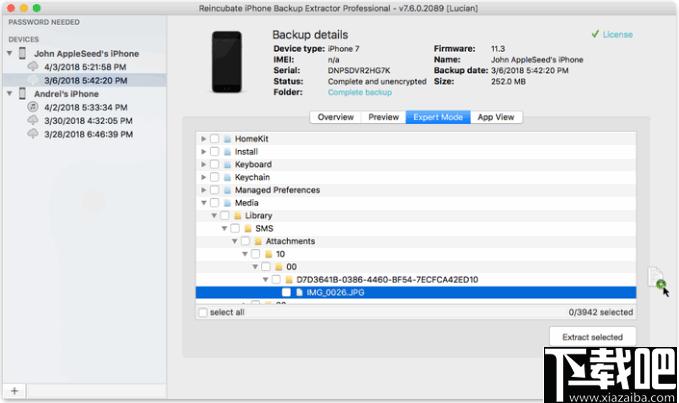Switch to the App View tab

pyautogui.click(x=496, y=117)
